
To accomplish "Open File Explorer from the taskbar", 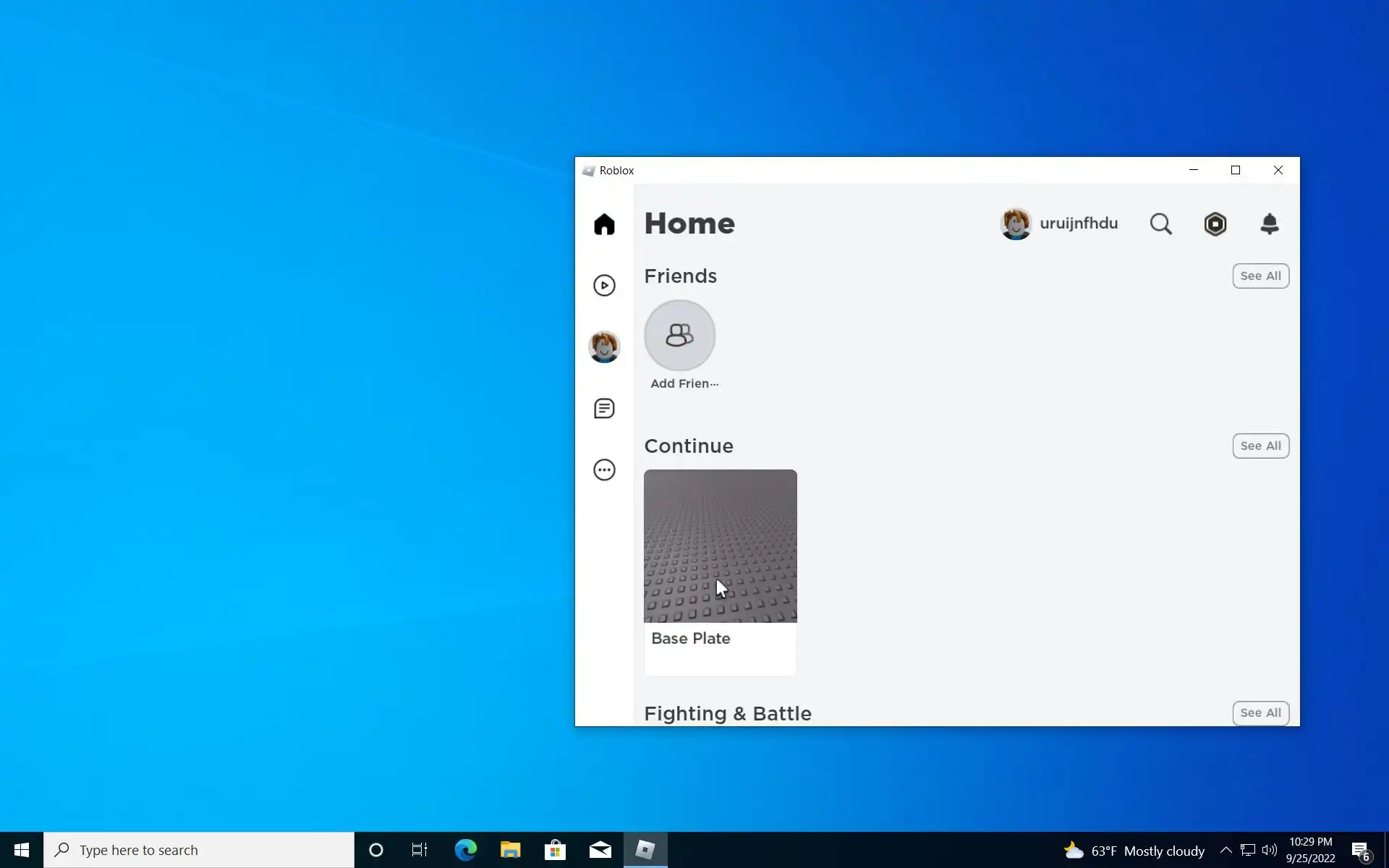I will 510,850.
